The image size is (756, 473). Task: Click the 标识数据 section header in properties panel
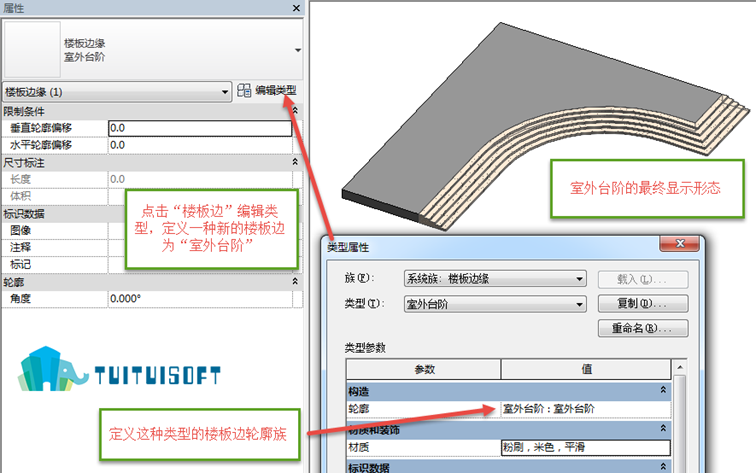(63, 214)
